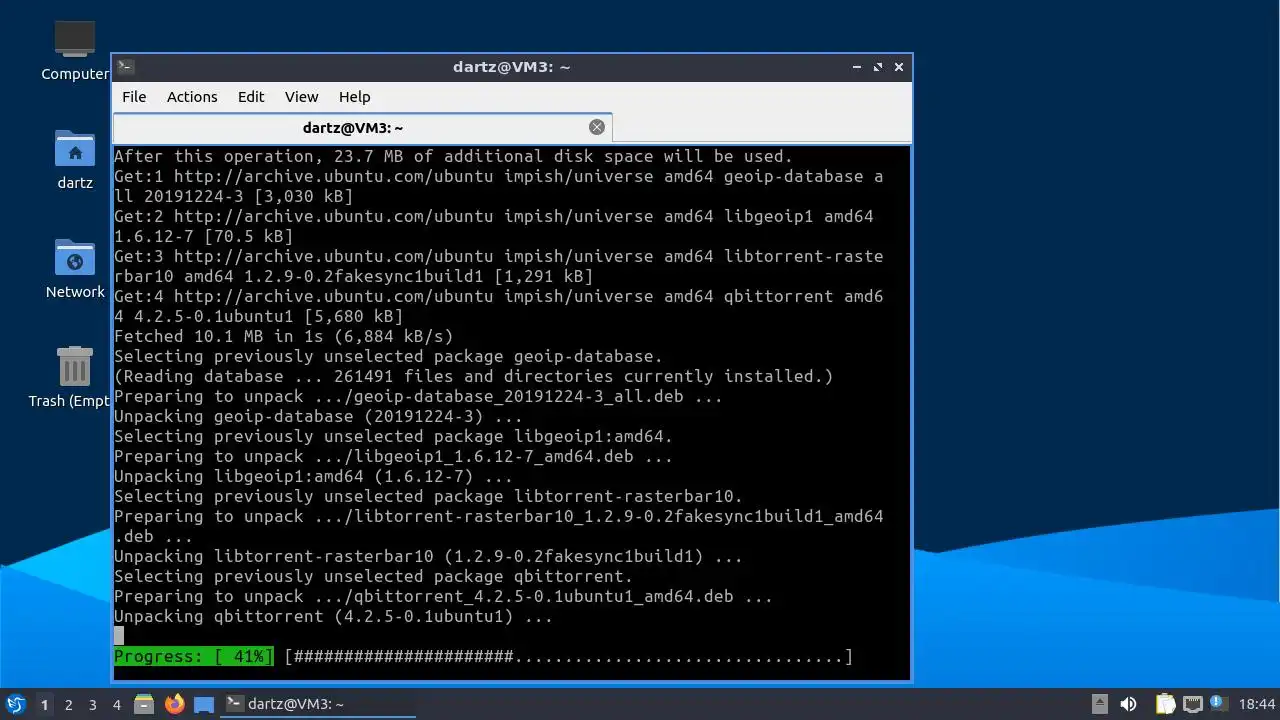
Task: Open the dartz home folder desktop icon
Action: pyautogui.click(x=75, y=159)
